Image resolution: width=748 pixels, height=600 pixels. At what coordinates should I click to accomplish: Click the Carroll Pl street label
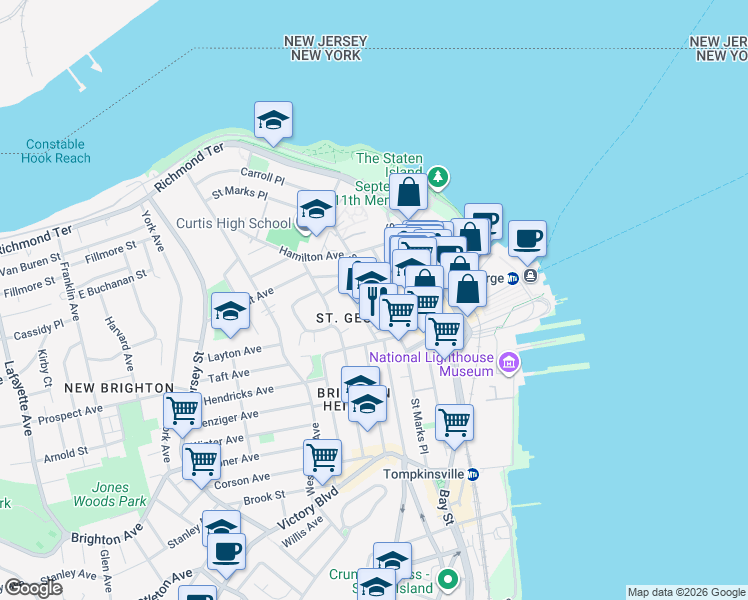pos(262,176)
